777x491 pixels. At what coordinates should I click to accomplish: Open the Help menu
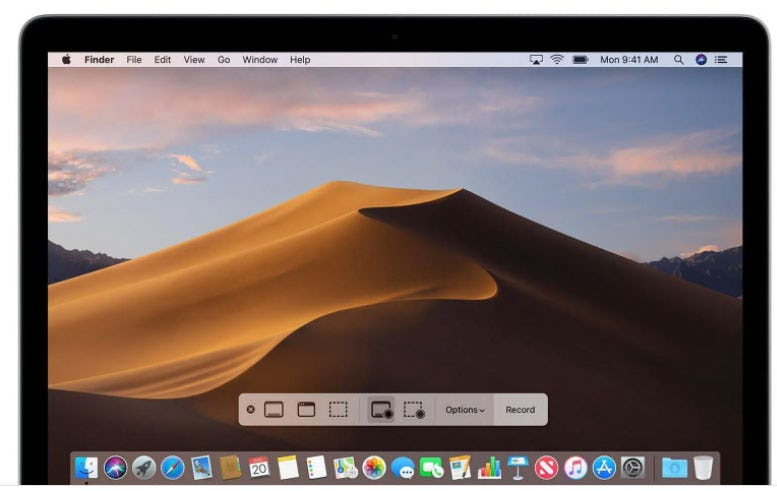[x=300, y=59]
